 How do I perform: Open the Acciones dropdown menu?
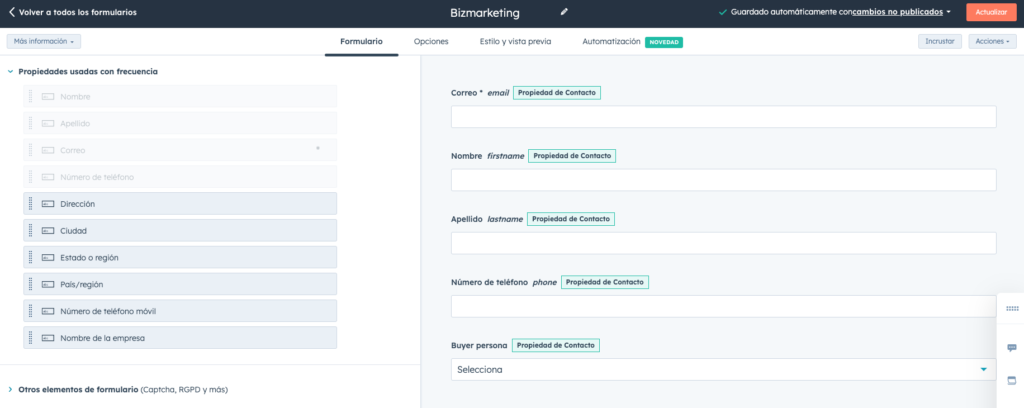(x=992, y=41)
